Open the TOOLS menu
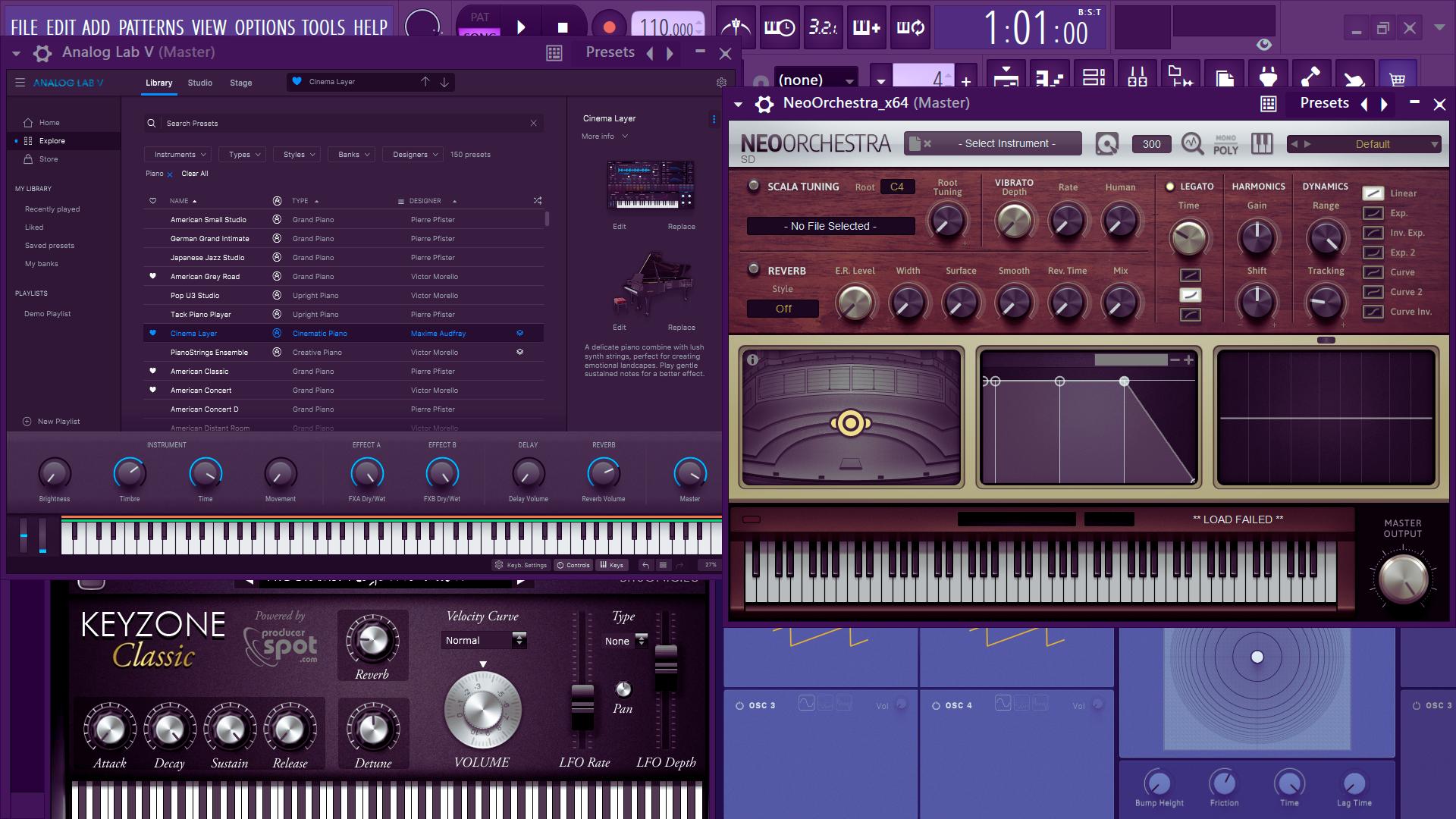The image size is (1456, 819). (x=323, y=27)
